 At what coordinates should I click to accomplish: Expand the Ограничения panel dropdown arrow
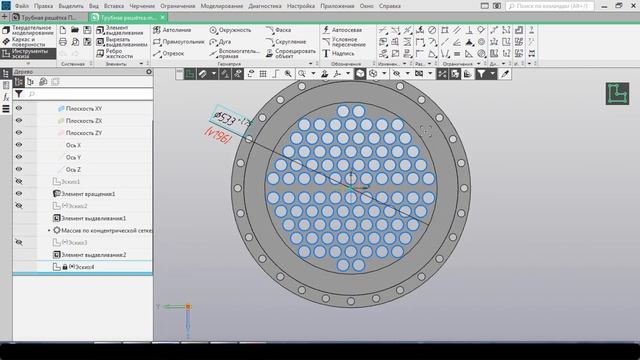[478, 64]
